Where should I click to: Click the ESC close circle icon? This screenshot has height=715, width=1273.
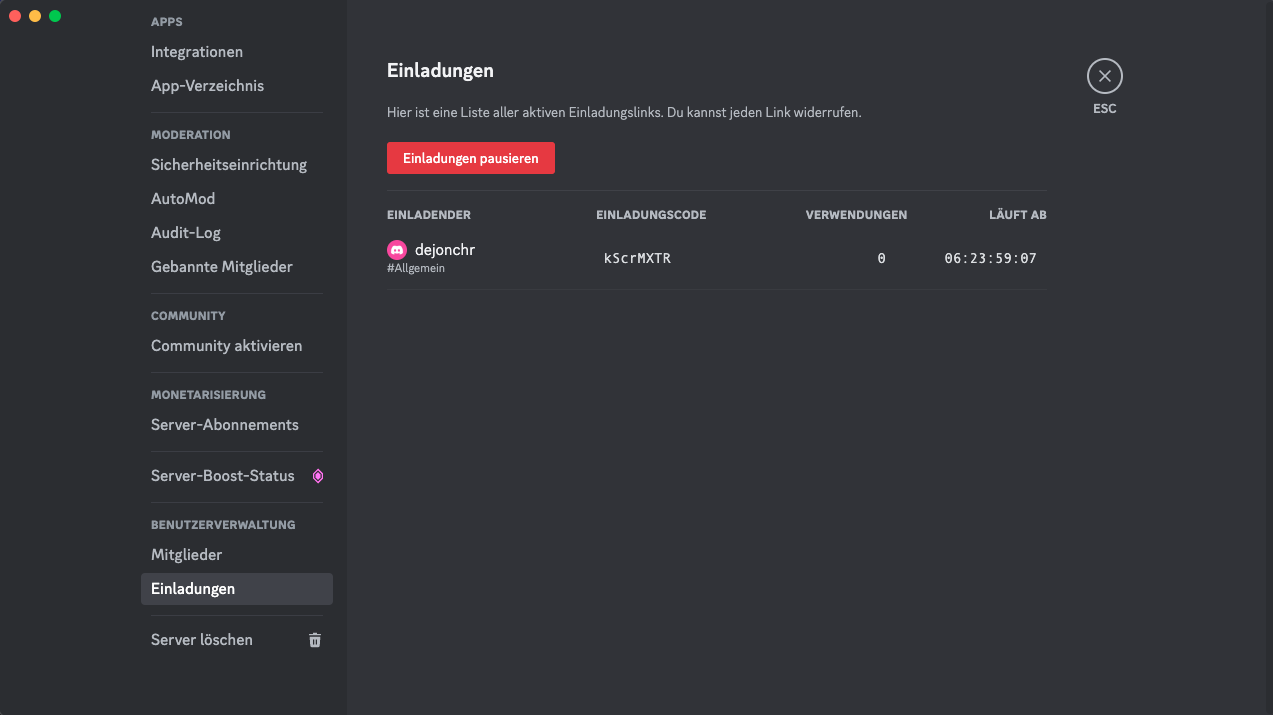pyautogui.click(x=1104, y=76)
